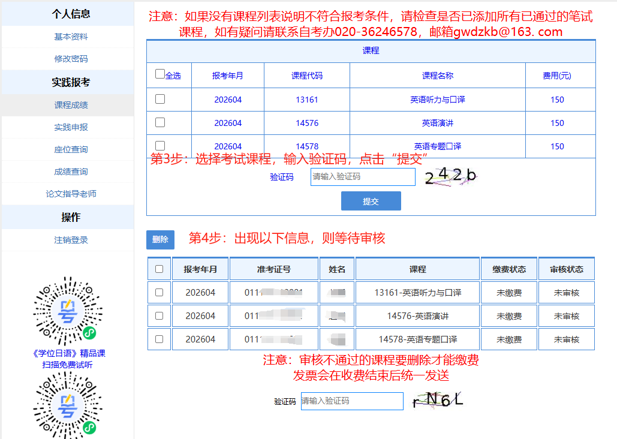Click the upper 242b captcha image
The height and width of the screenshot is (439, 617).
point(451,177)
